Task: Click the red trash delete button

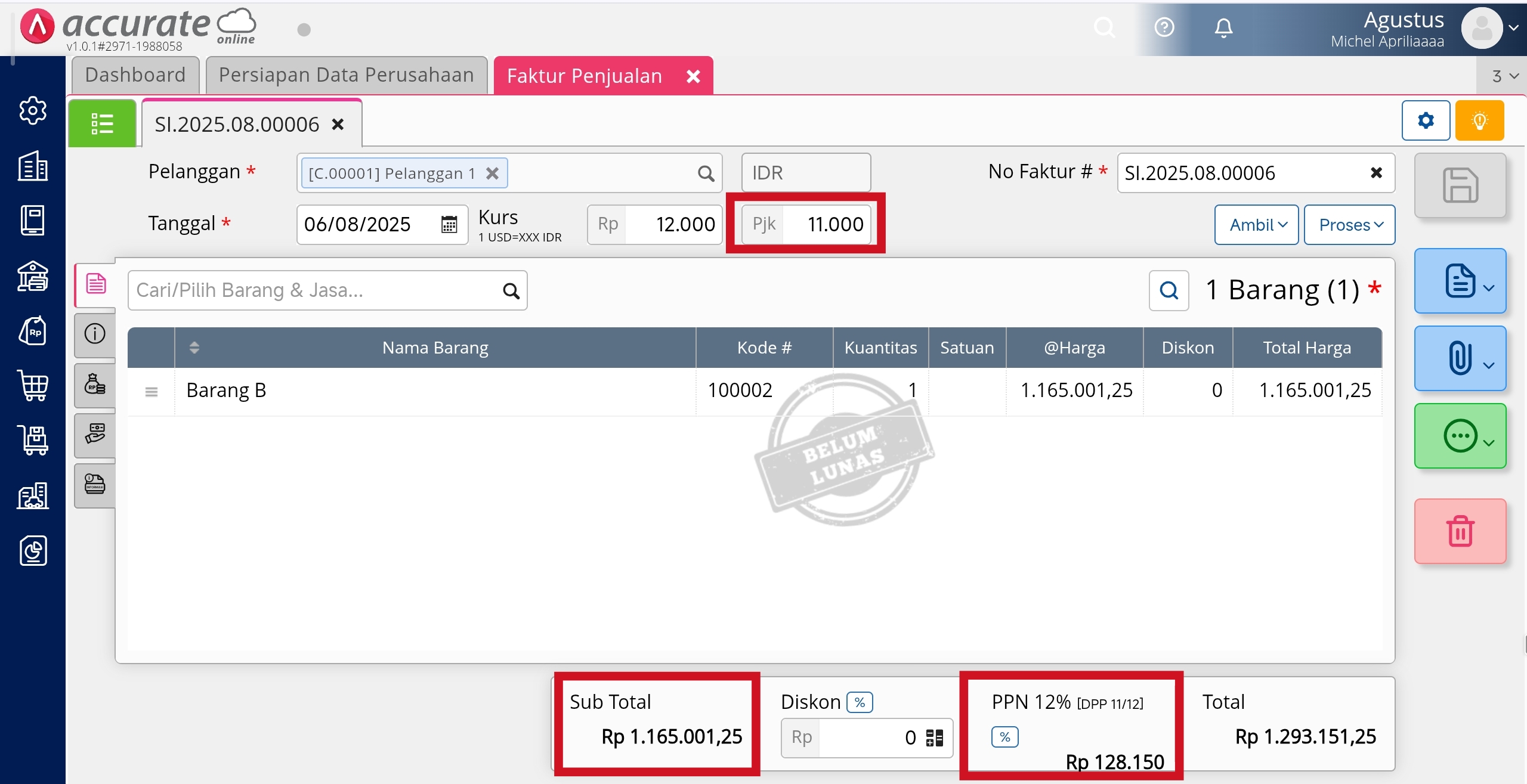Action: (x=1460, y=531)
